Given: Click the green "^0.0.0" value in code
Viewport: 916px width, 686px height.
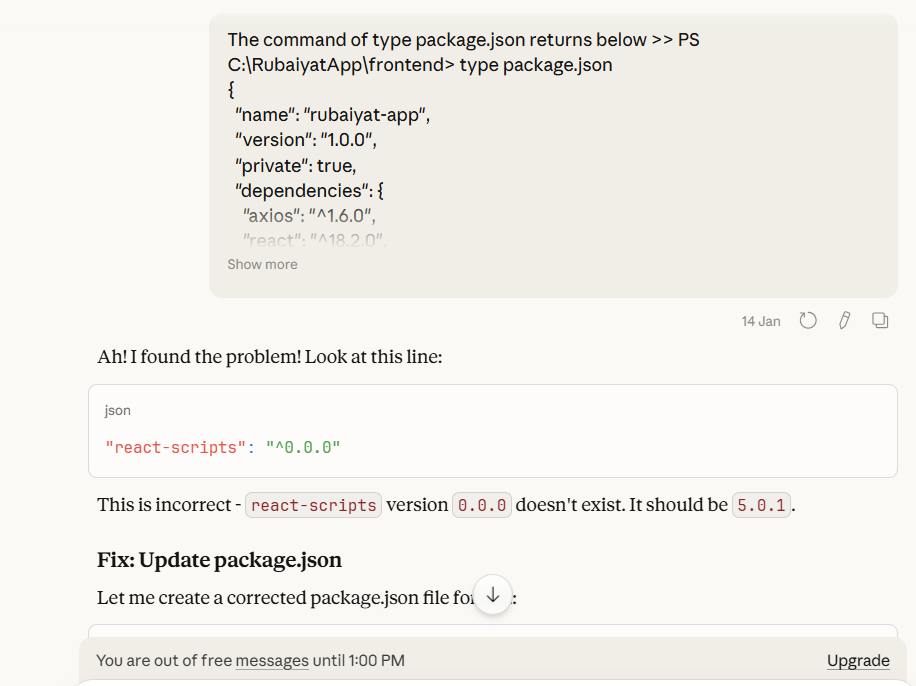Looking at the screenshot, I should (303, 447).
